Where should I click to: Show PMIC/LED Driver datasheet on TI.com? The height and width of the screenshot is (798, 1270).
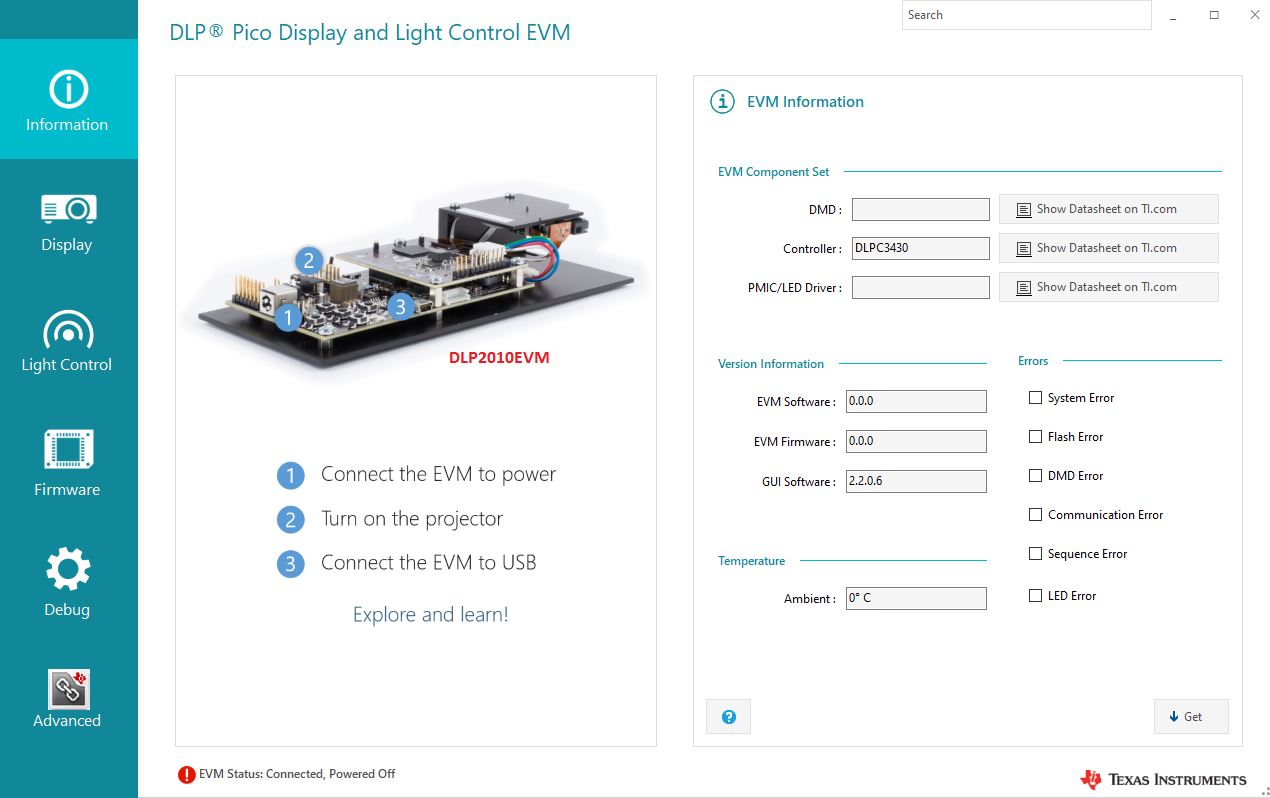click(1108, 287)
